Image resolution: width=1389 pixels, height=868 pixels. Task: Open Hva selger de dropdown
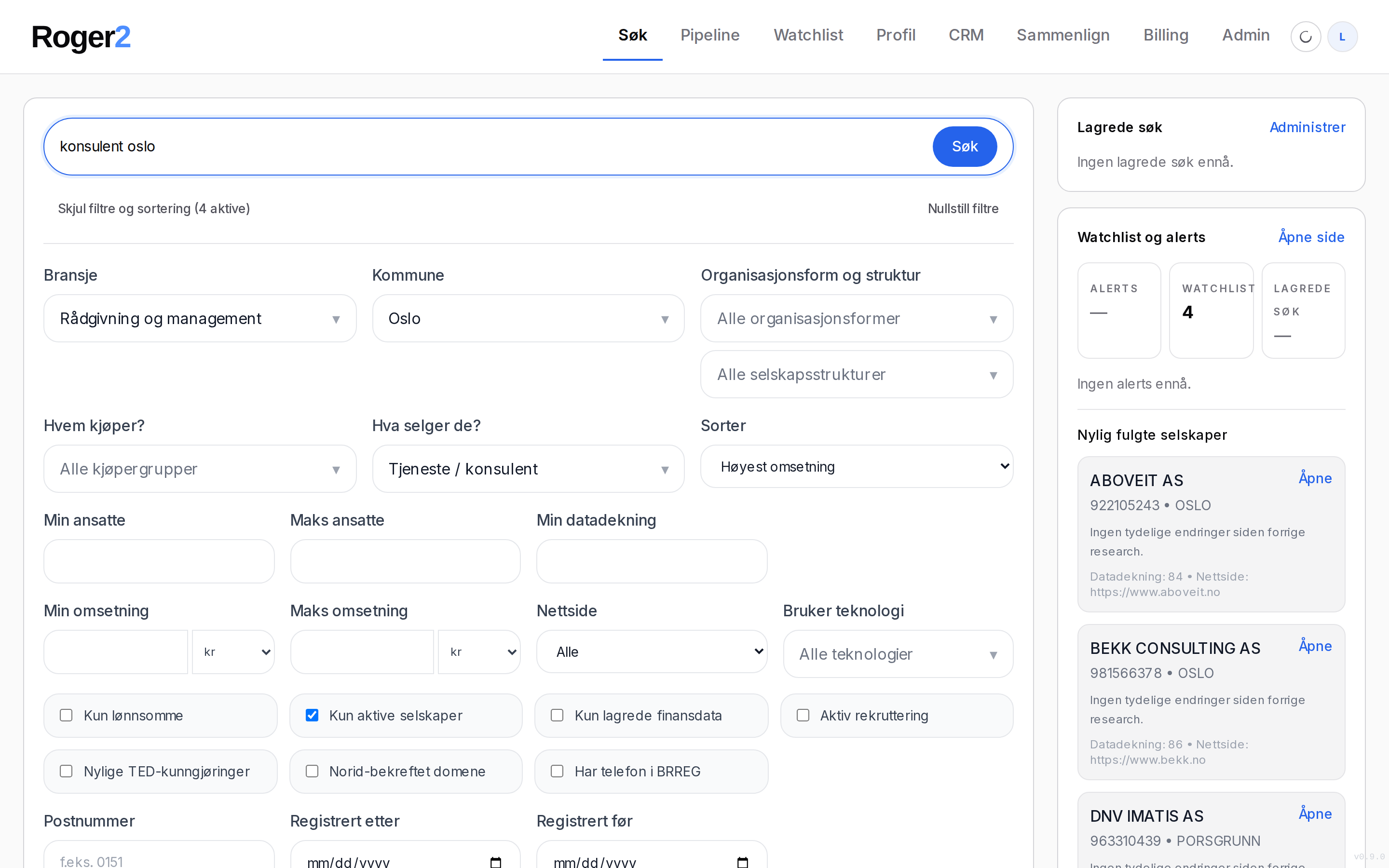click(x=528, y=469)
